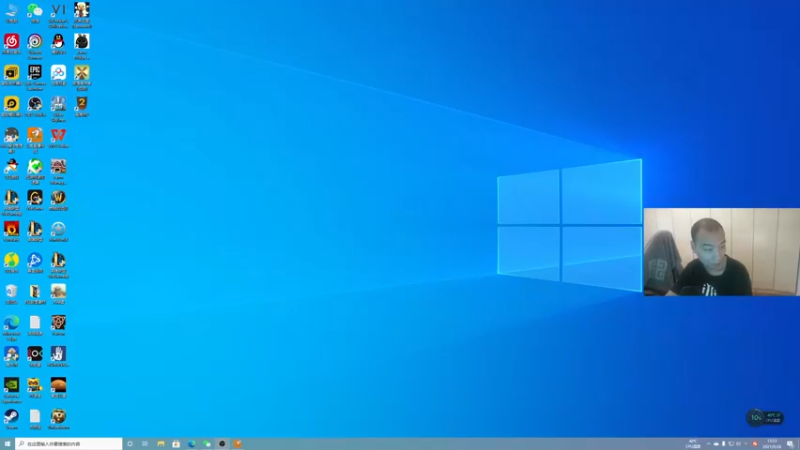The height and width of the screenshot is (450, 800).
Task: Switch to WeChat on the taskbar
Action: pyautogui.click(x=207, y=444)
